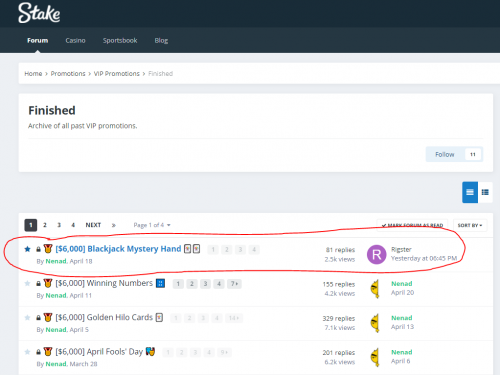The image size is (500, 375).
Task: Open Rigster's avatar
Action: point(376,254)
